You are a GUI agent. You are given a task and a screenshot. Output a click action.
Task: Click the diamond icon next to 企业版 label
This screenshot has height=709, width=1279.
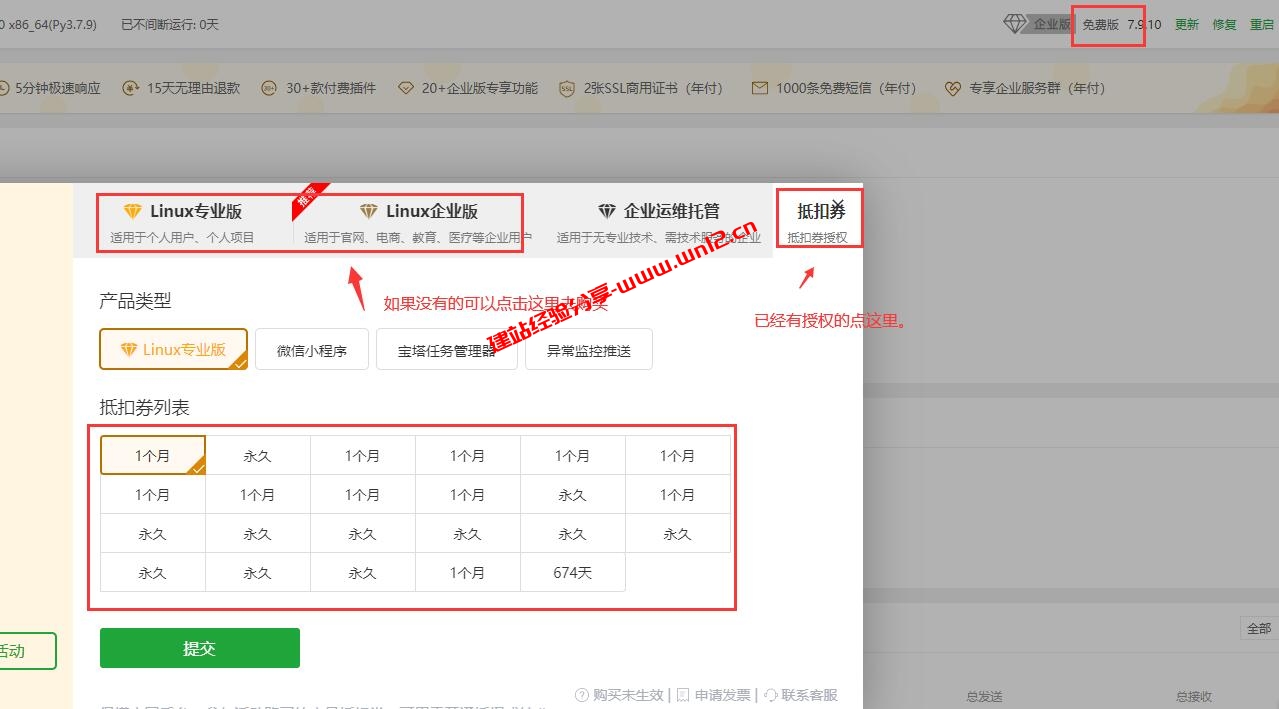[1013, 22]
